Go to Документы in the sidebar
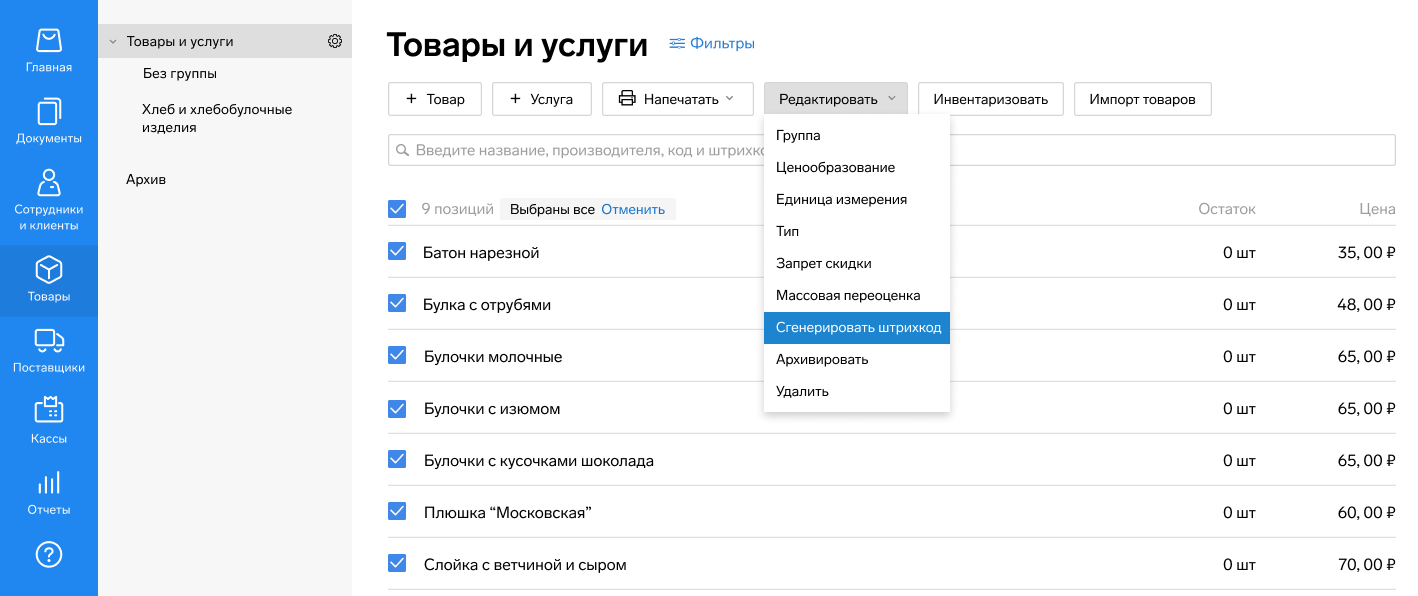The width and height of the screenshot is (1418, 596). 49,122
